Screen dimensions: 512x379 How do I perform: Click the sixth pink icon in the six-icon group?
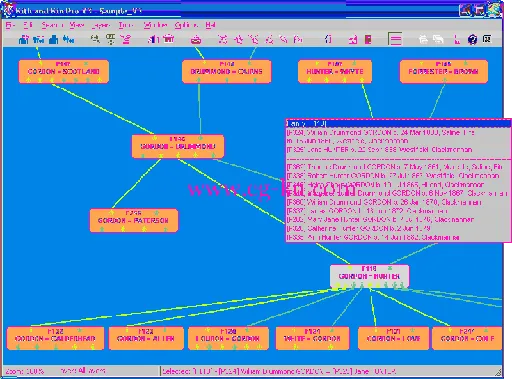pos(298,40)
